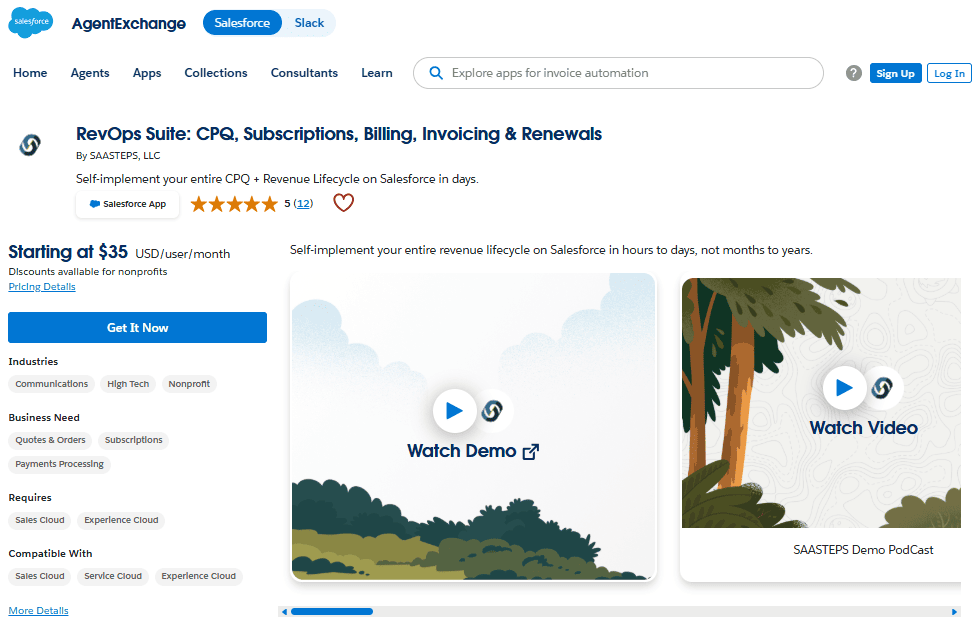Open the Pricing Details link
975x626 pixels.
tap(42, 287)
